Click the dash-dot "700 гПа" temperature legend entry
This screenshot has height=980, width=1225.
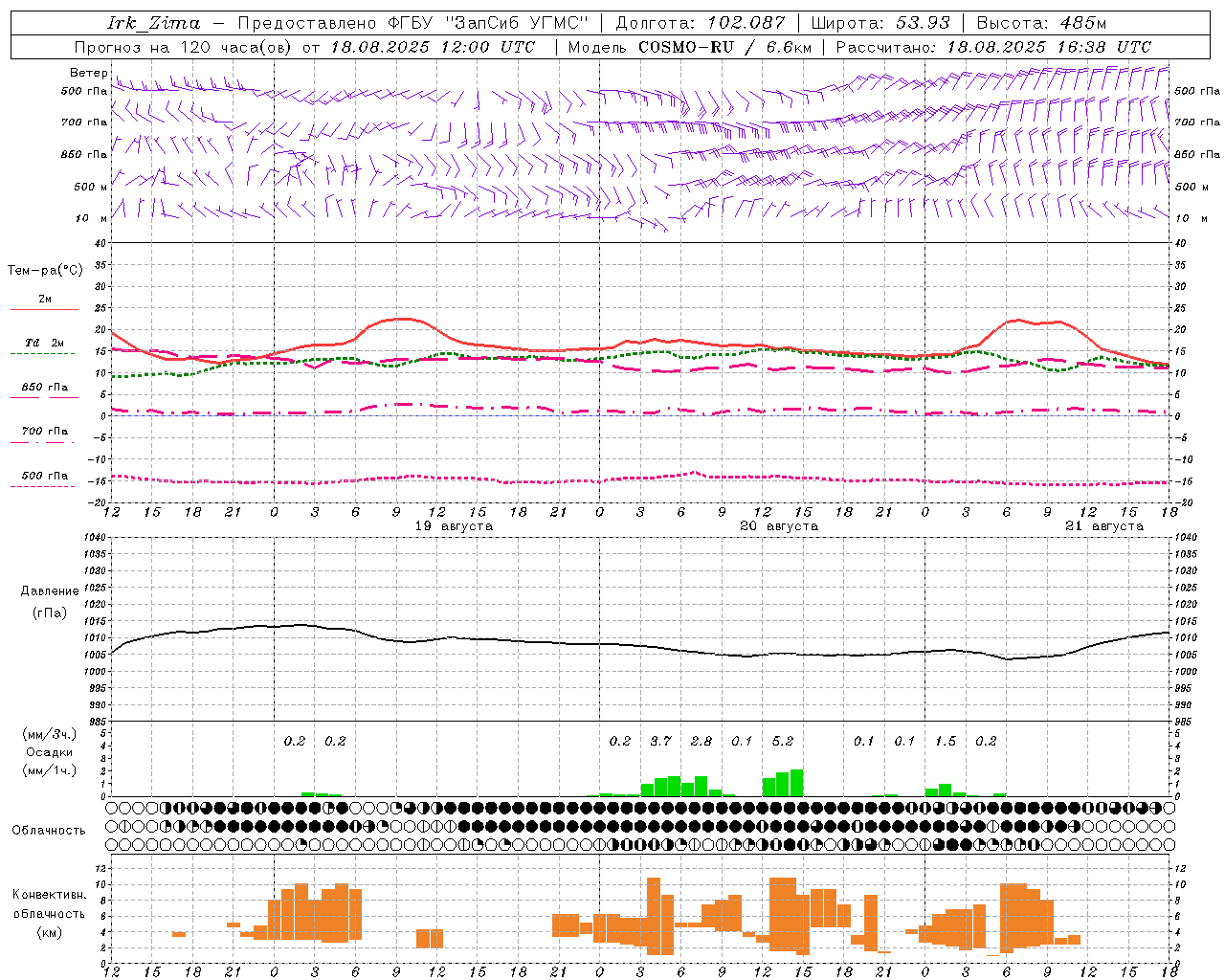(x=44, y=434)
